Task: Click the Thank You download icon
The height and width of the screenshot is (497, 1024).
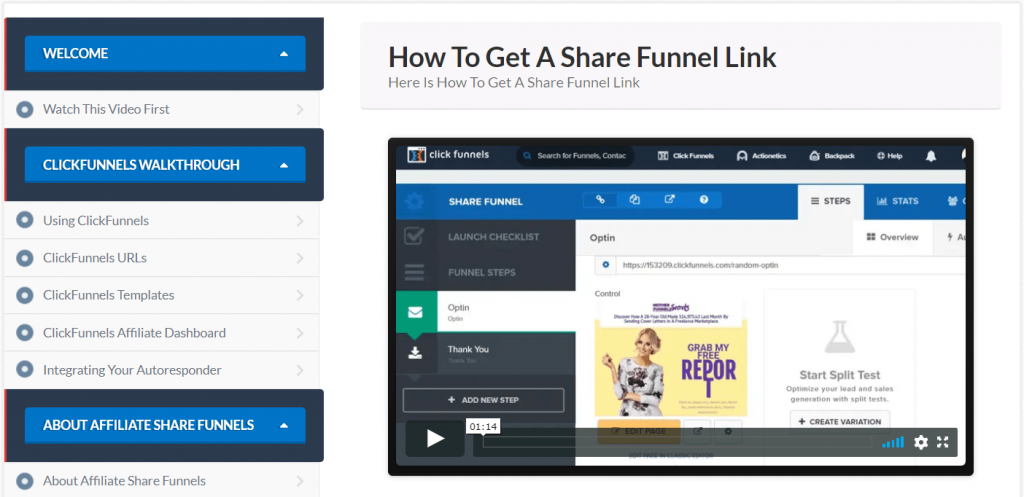Action: (415, 353)
